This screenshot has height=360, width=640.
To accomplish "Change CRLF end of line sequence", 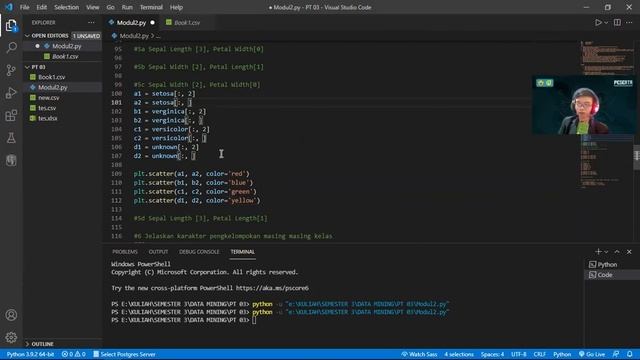I will pyautogui.click(x=539, y=354).
